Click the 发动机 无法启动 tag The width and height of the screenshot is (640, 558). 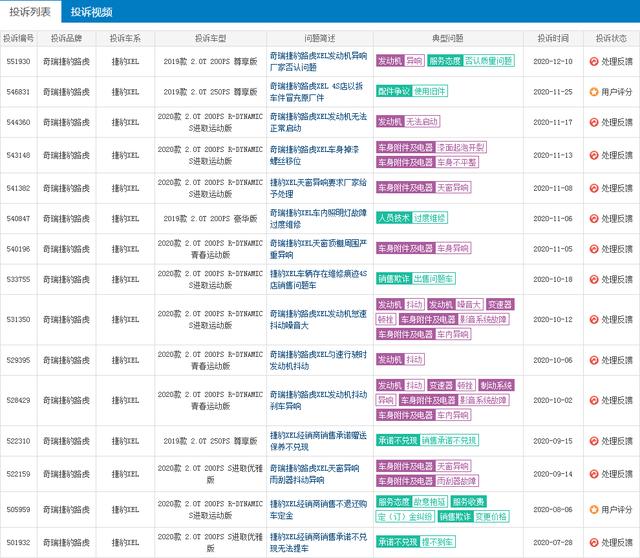(408, 122)
